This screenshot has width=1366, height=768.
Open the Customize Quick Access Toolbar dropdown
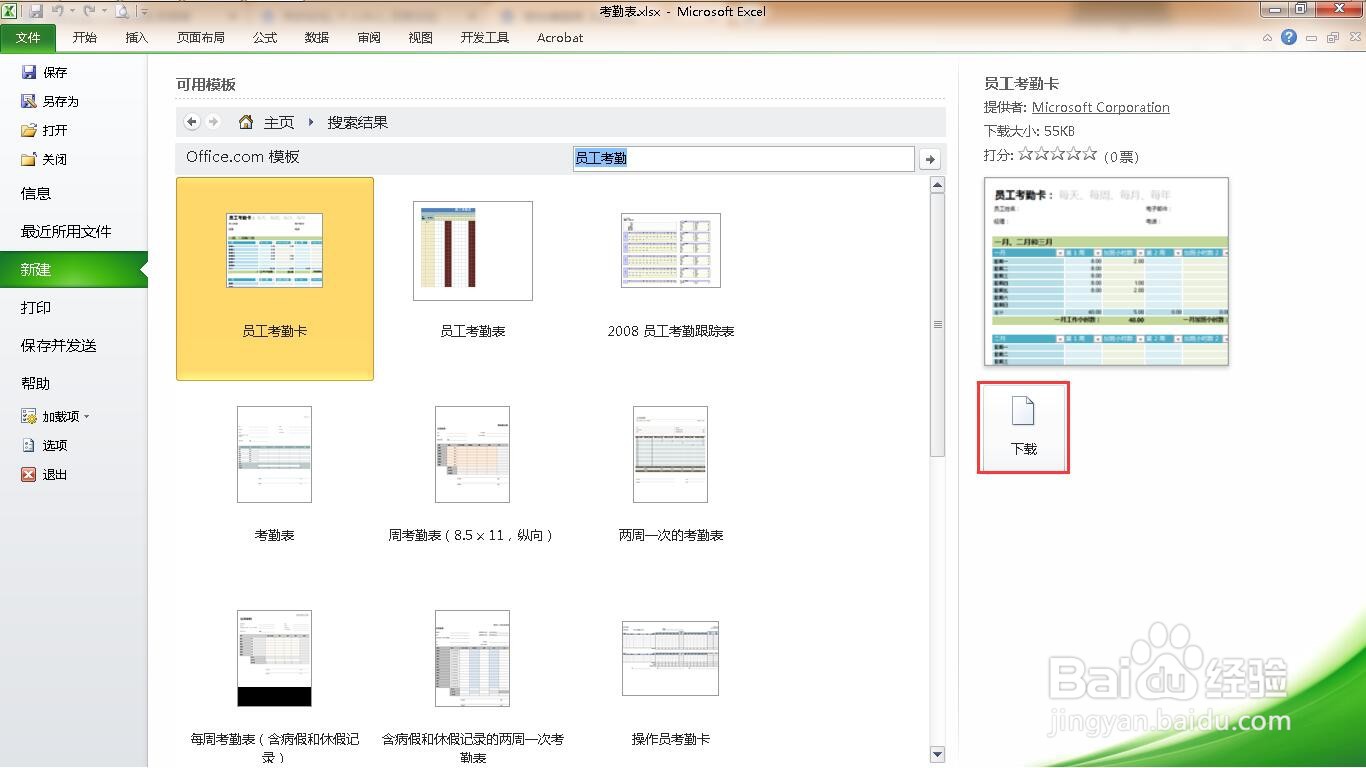pyautogui.click(x=144, y=12)
